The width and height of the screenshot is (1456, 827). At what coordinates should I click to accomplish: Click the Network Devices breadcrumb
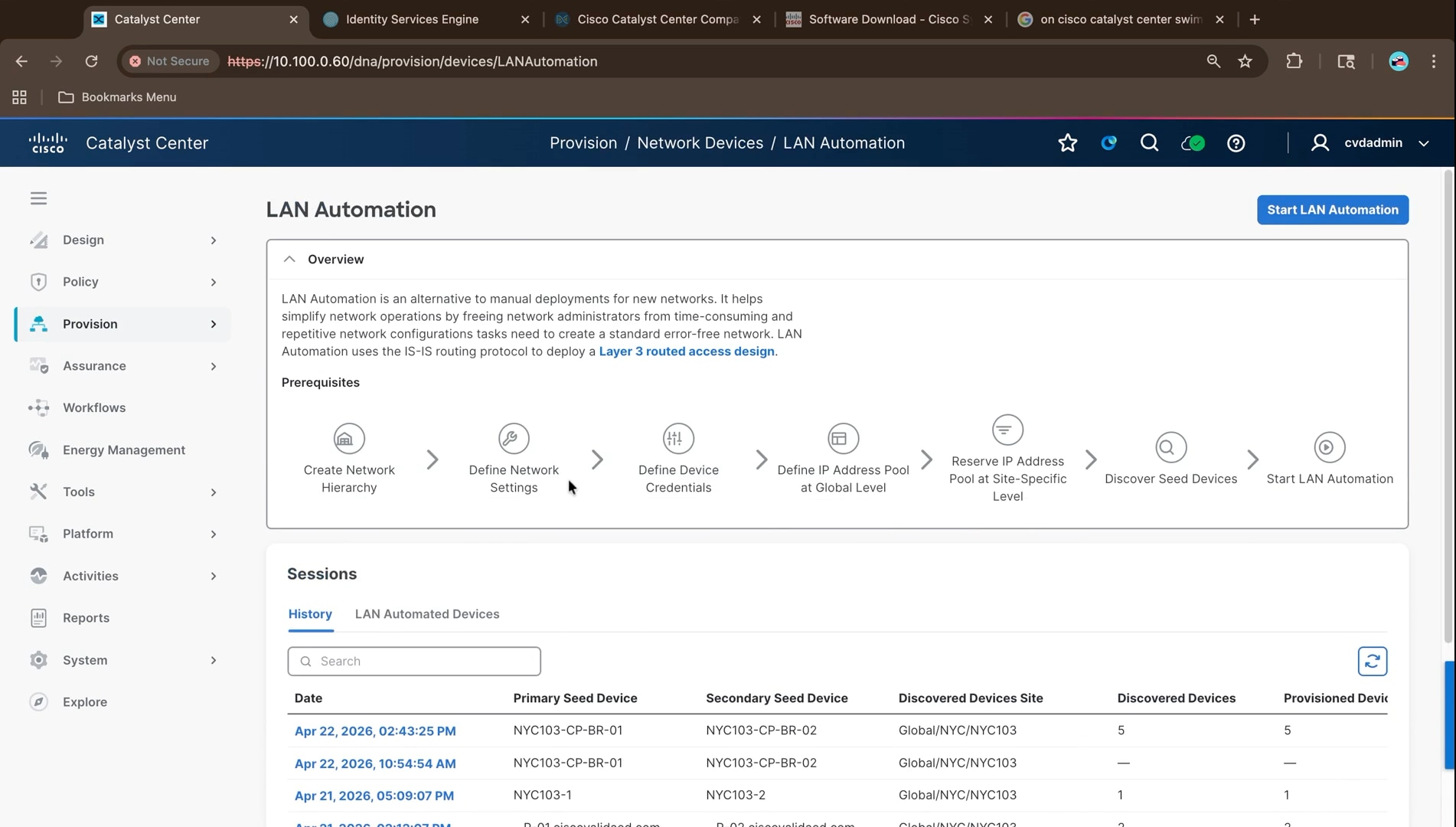pos(700,143)
